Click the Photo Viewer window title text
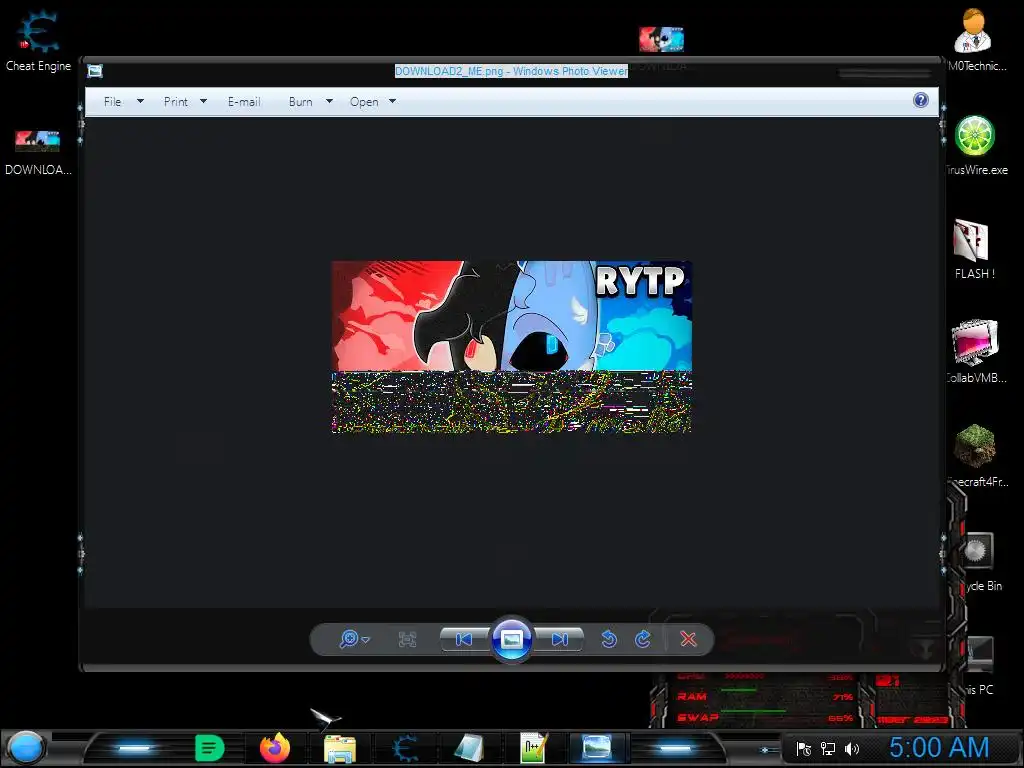This screenshot has height=768, width=1024. (511, 71)
